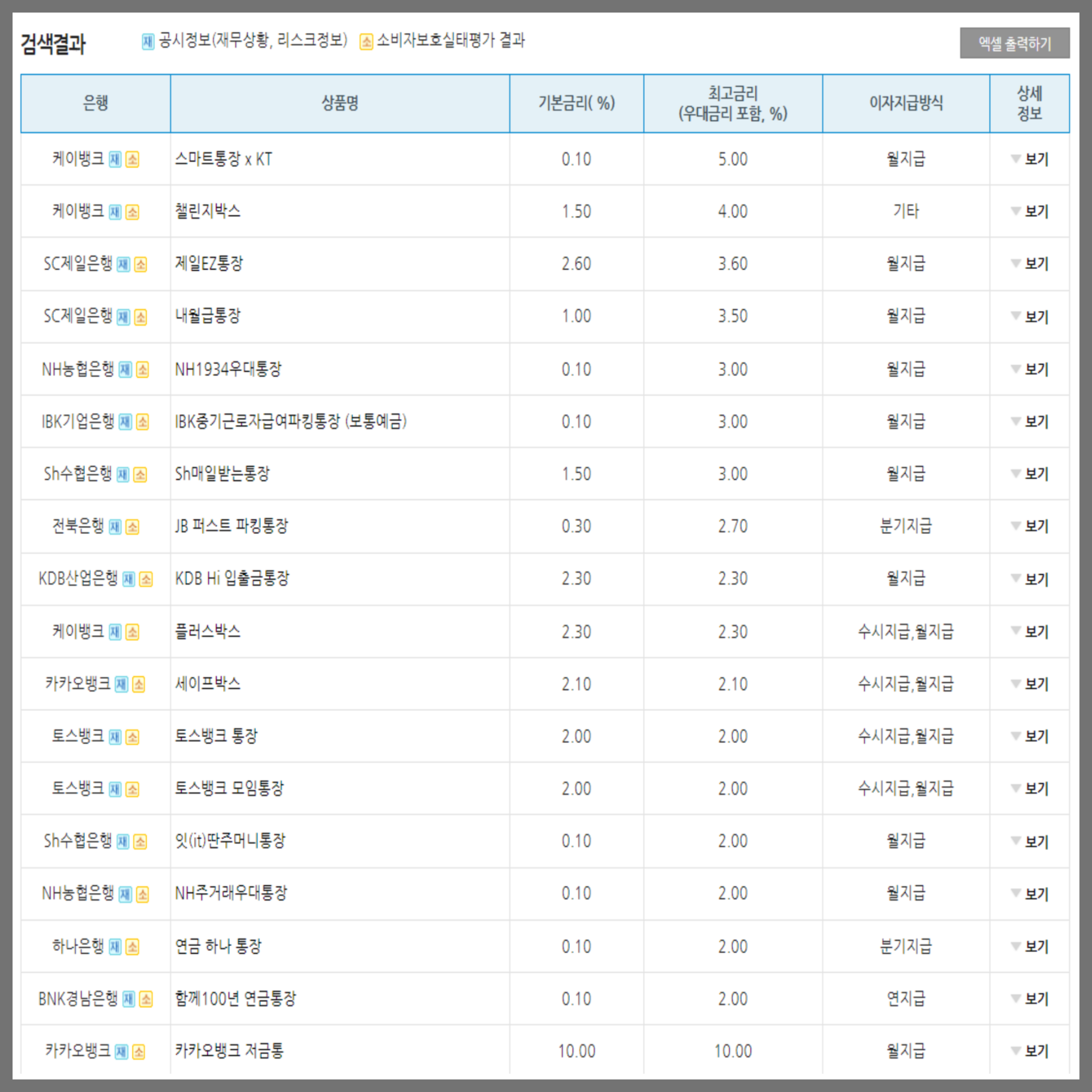Expand 보기 details for 스마트통장 x KT

[x=1037, y=160]
